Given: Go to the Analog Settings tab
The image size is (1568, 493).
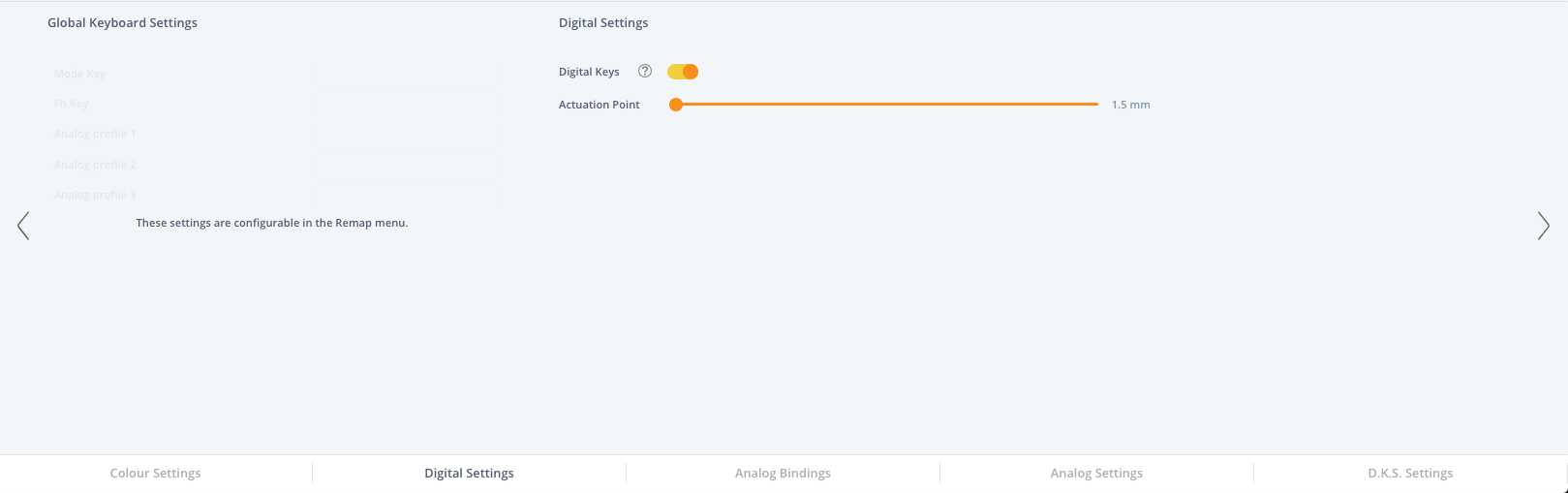Looking at the screenshot, I should (1096, 474).
